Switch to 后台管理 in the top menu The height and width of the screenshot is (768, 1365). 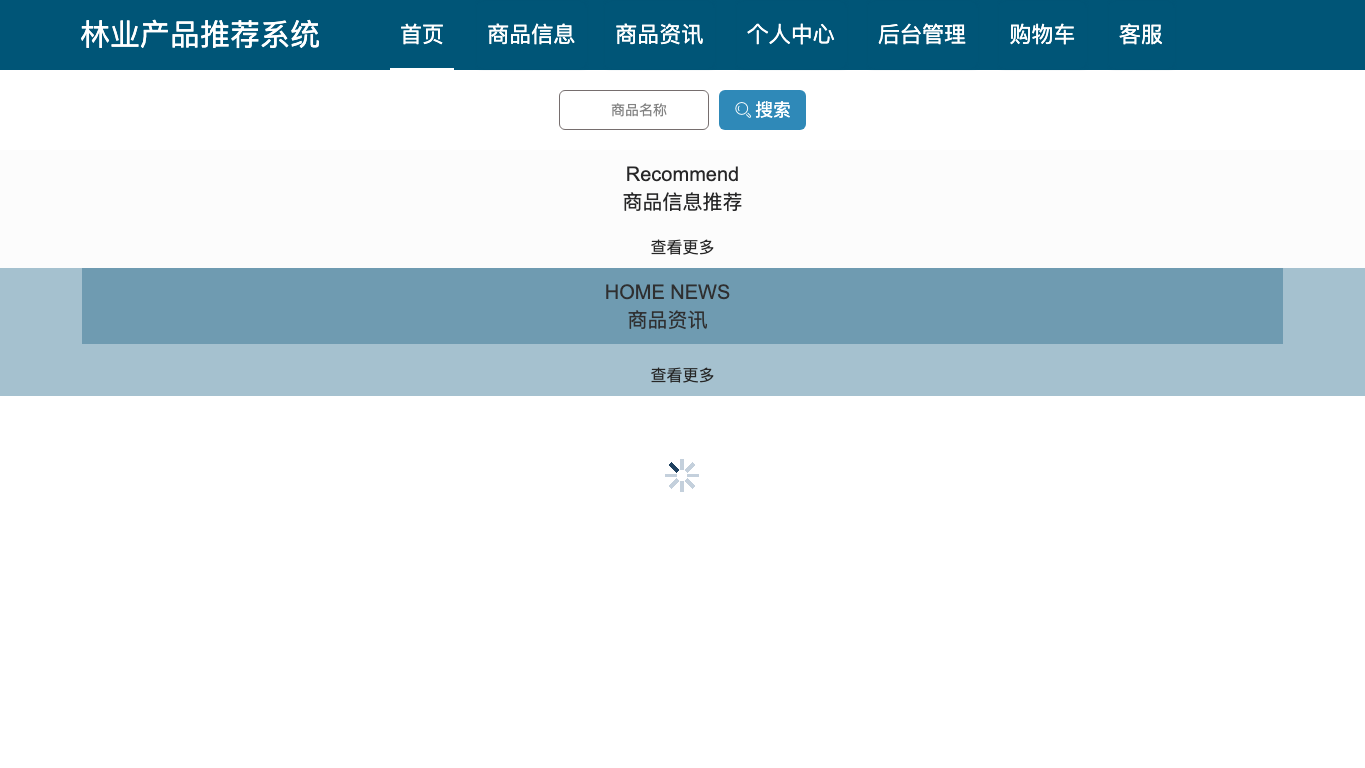tap(921, 35)
